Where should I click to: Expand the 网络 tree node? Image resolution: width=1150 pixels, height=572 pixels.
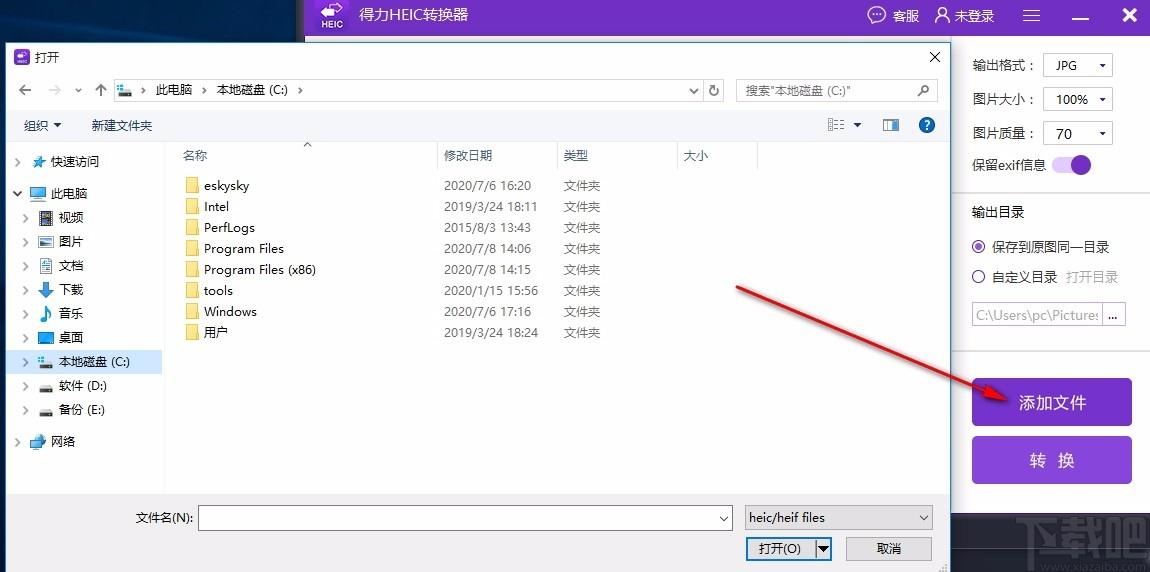click(x=18, y=441)
